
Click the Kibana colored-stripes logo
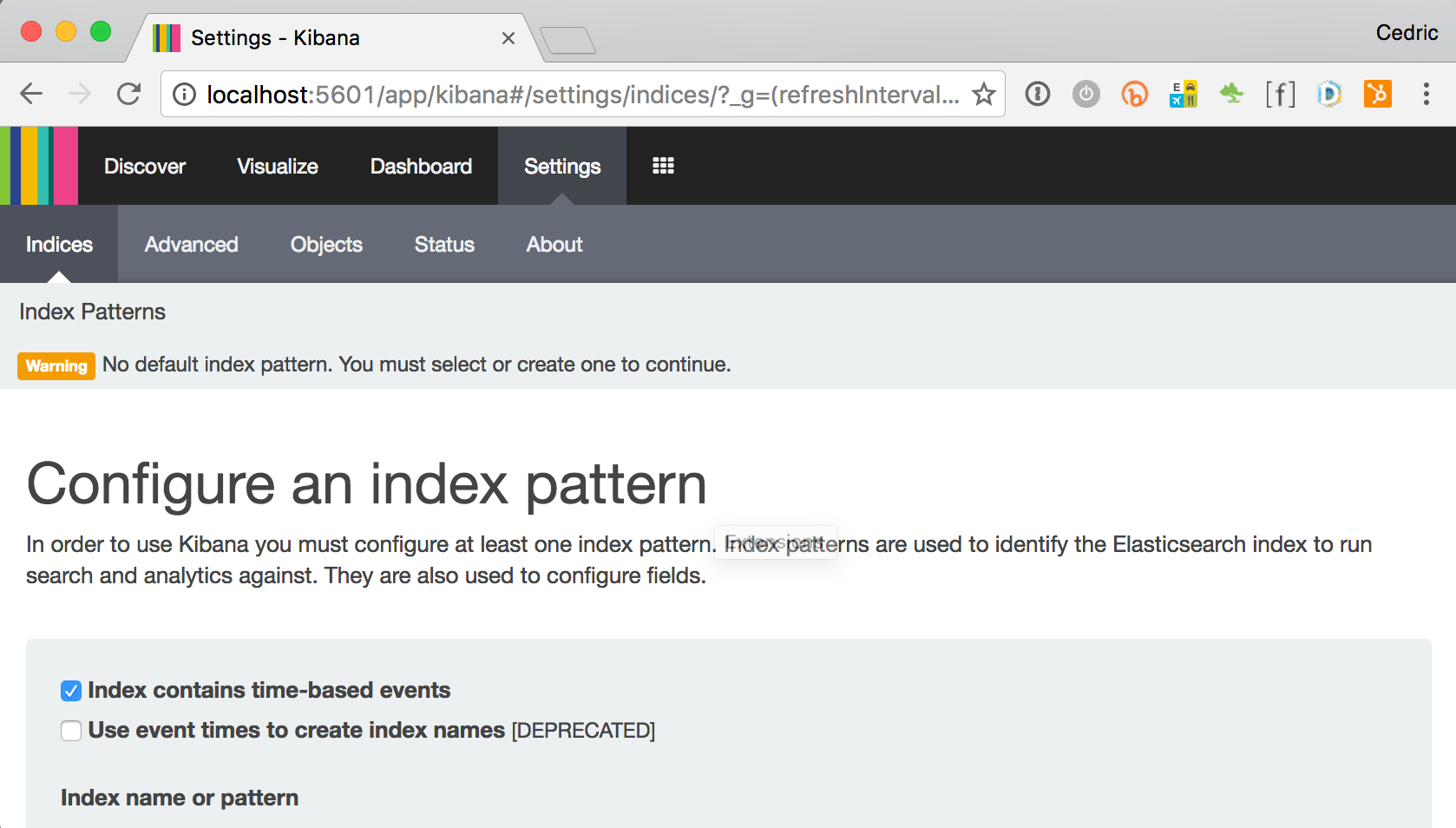click(39, 166)
